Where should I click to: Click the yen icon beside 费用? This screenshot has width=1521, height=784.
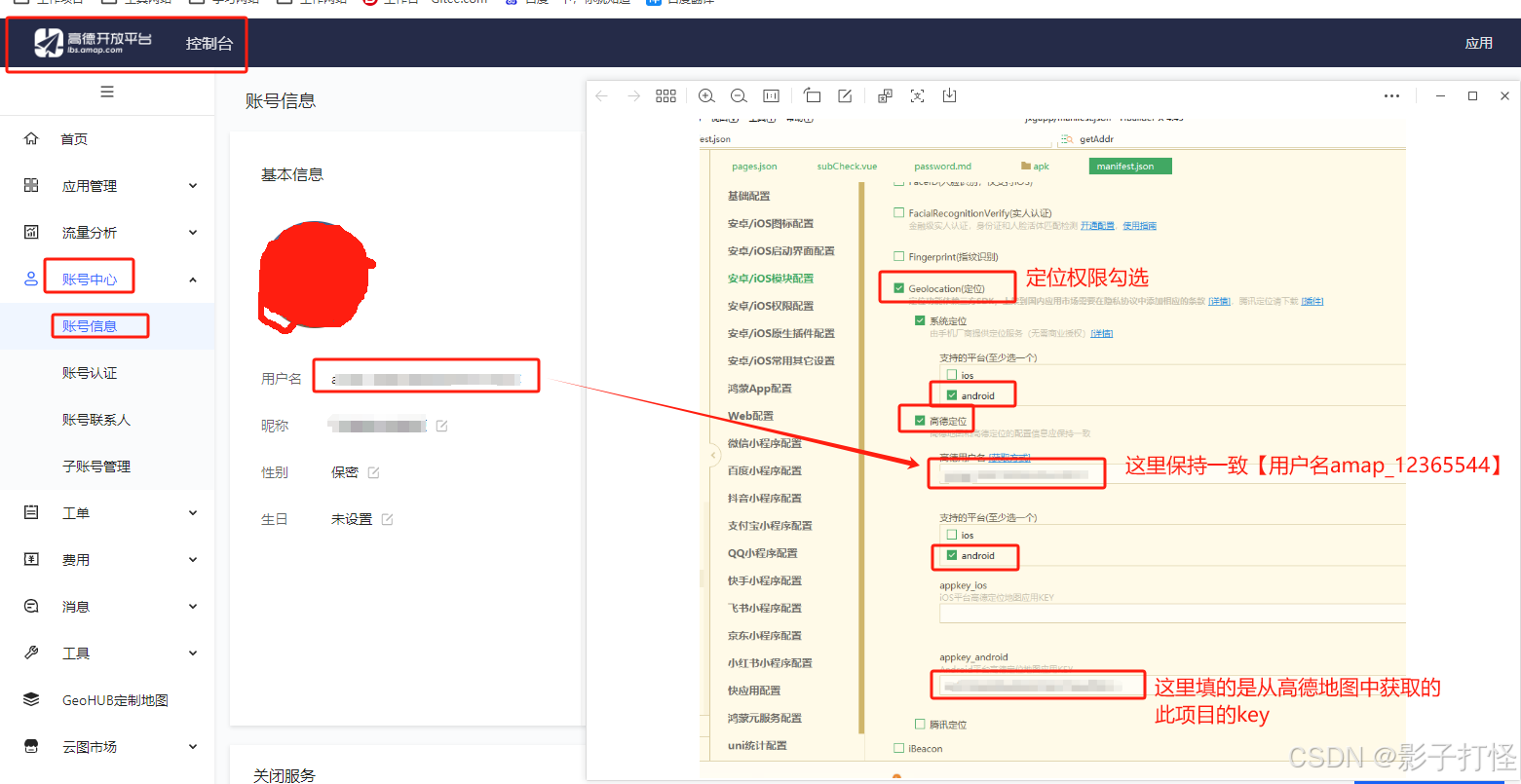tap(31, 560)
